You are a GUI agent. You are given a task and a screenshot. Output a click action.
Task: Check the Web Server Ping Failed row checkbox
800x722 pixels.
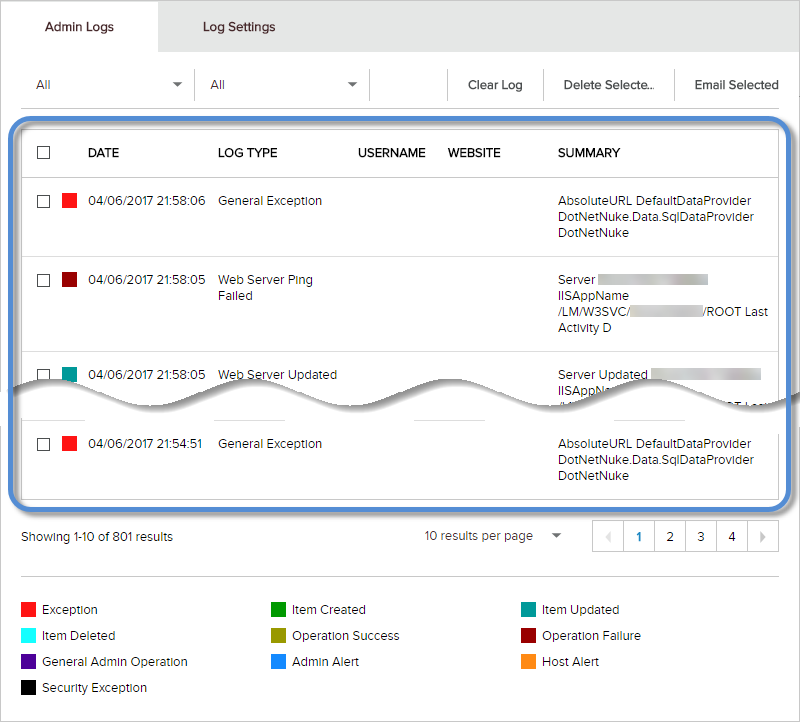click(x=43, y=280)
